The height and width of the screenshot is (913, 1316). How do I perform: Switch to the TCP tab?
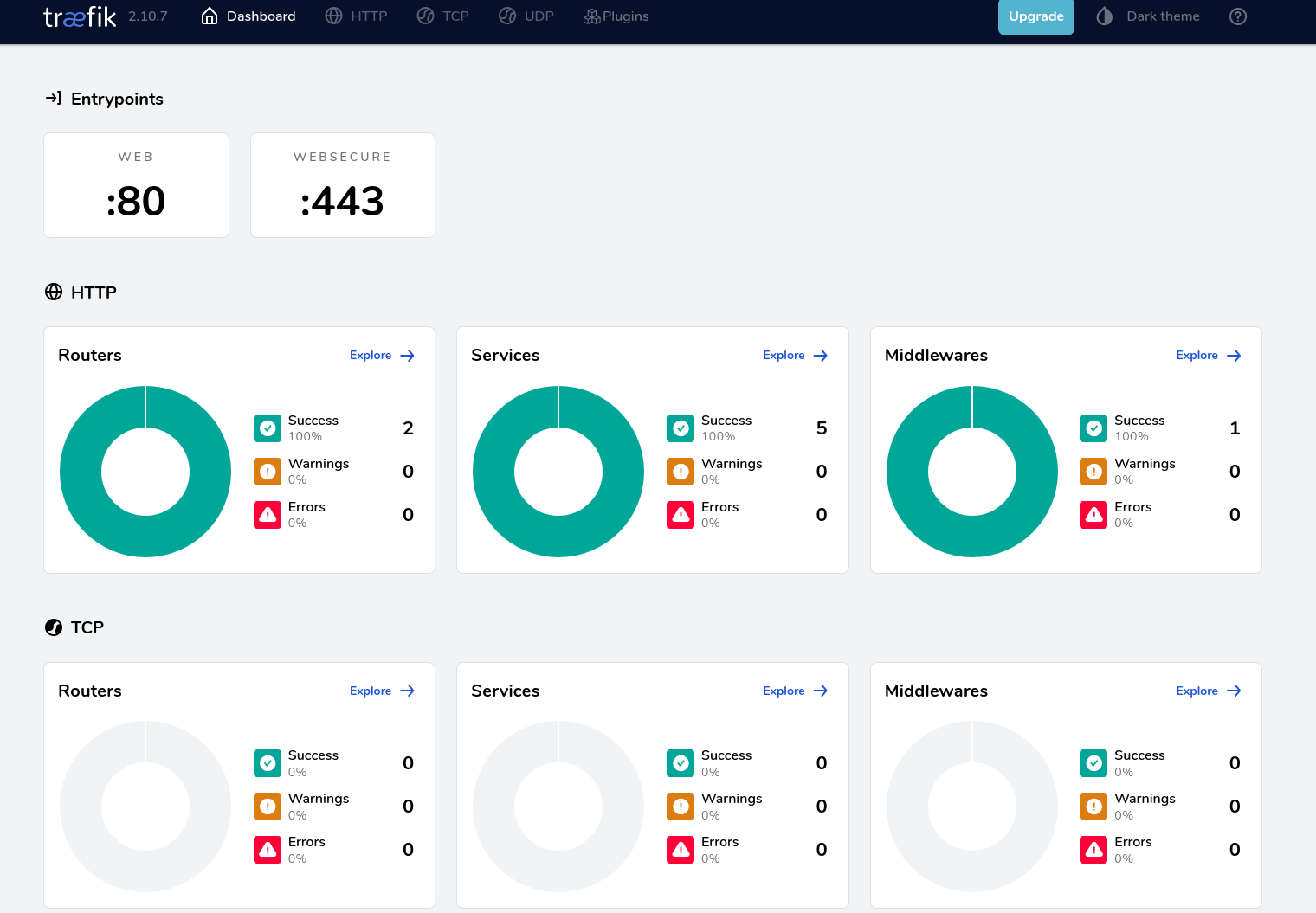coord(442,16)
